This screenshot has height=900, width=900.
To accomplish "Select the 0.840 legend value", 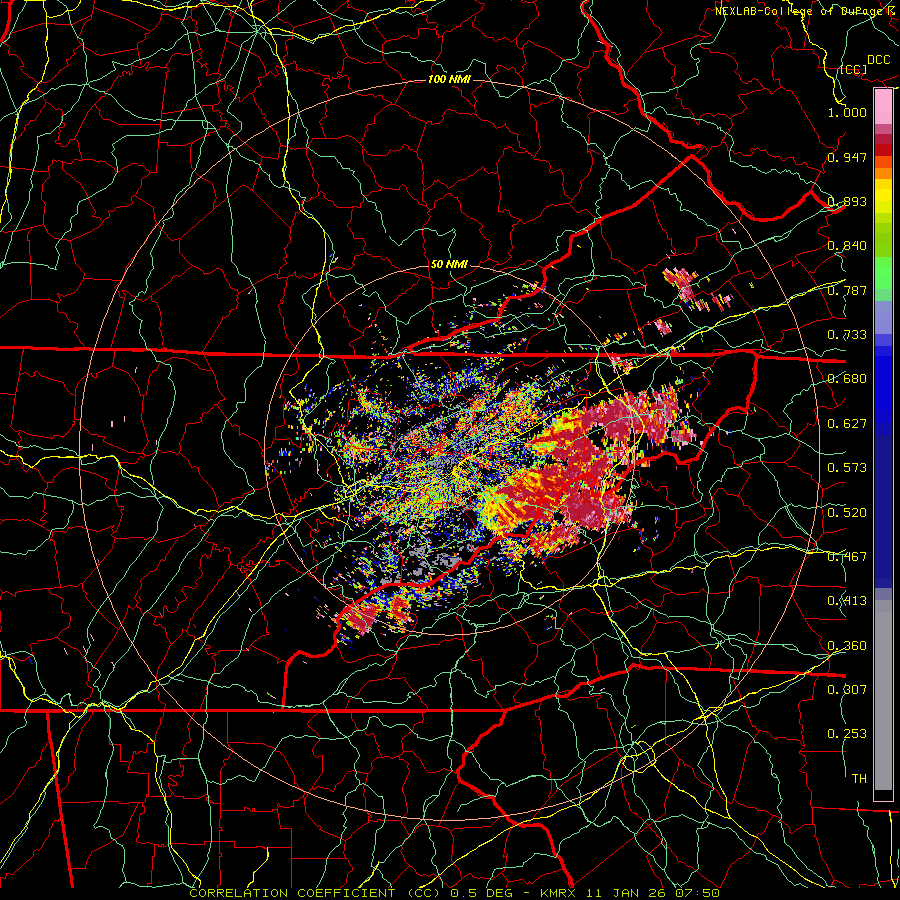I will (x=847, y=246).
